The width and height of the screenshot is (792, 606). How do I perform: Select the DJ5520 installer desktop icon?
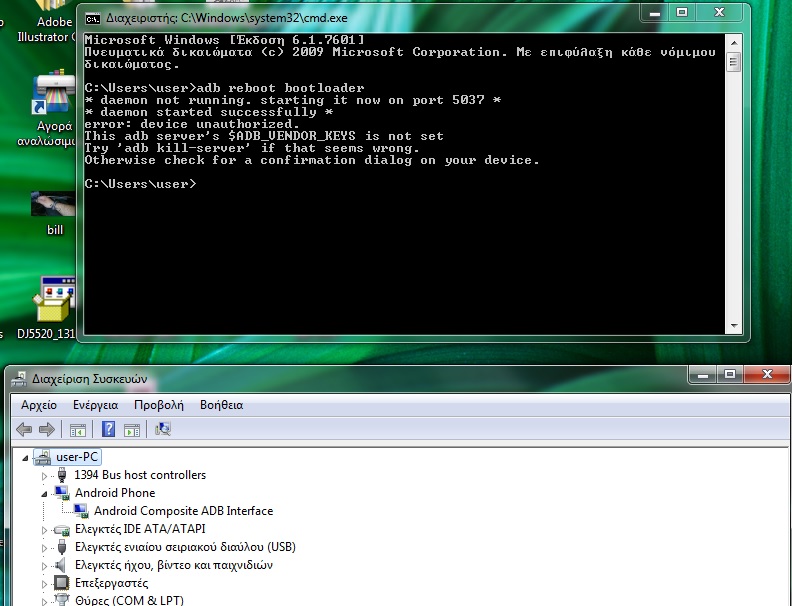(52, 300)
